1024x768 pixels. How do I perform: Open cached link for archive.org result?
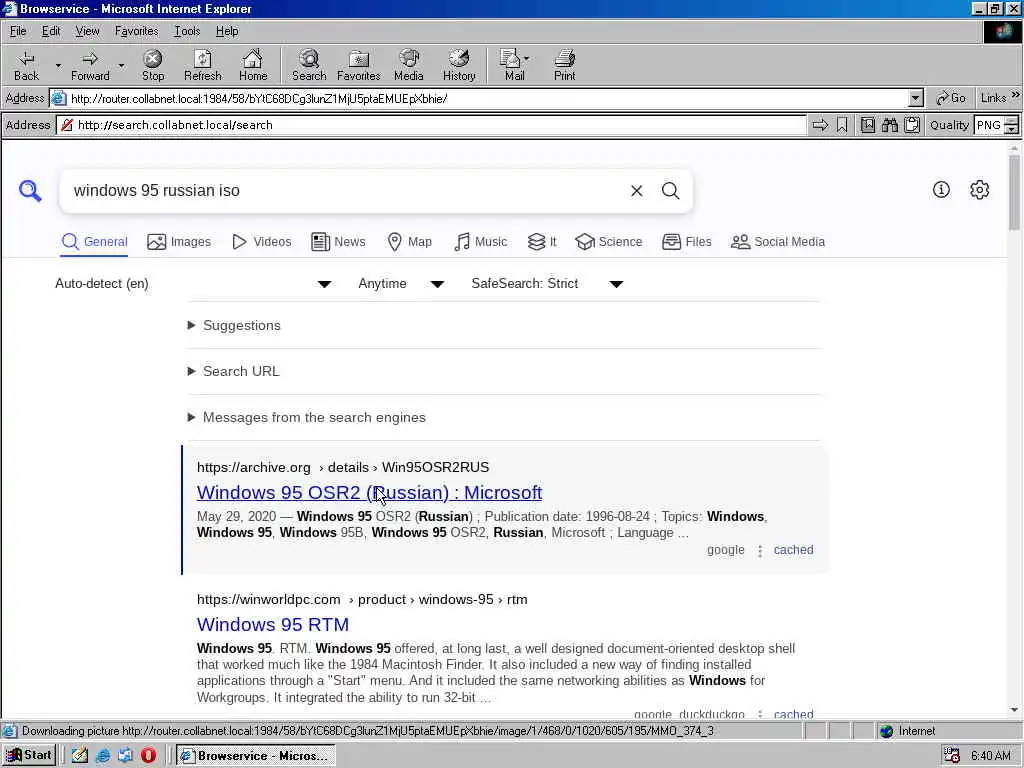(x=793, y=550)
